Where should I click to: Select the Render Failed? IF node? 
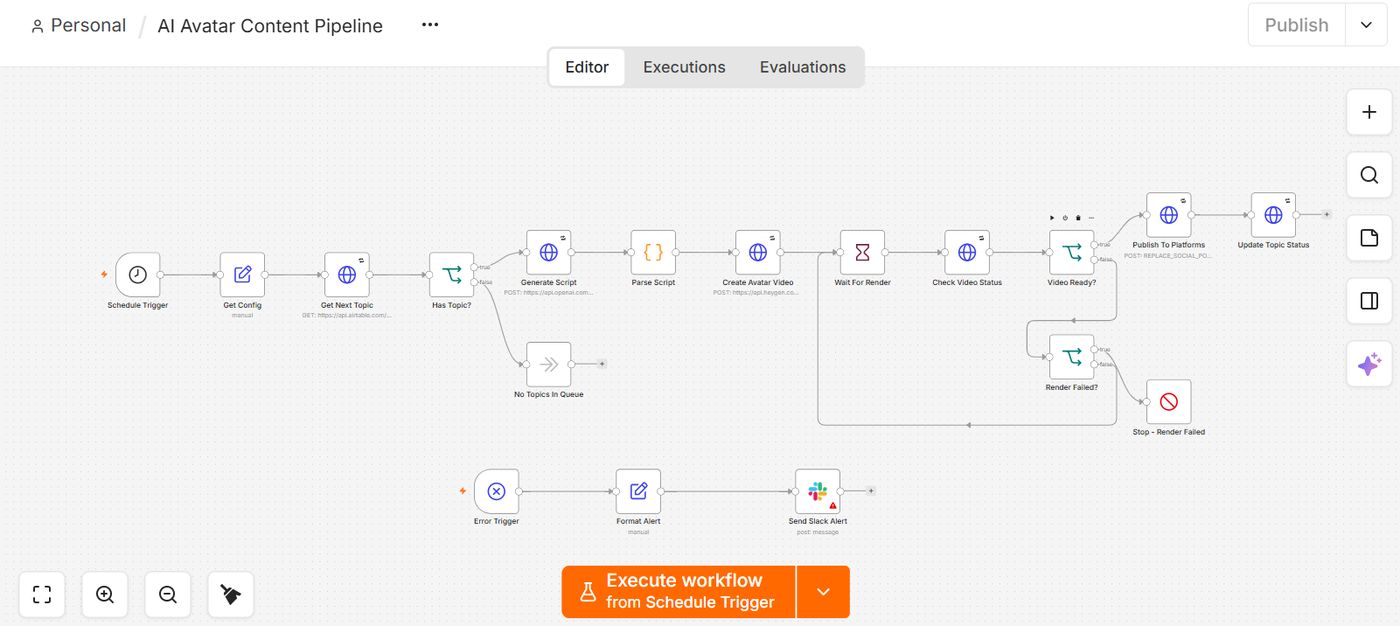click(x=1072, y=357)
